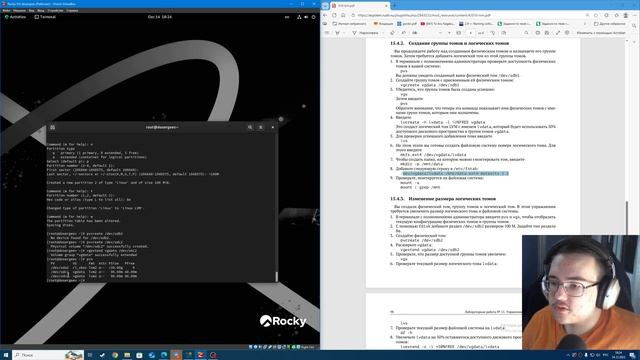Image resolution: width=640 pixels, height=360 pixels.
Task: Click the Windows taskbar search box
Action: tap(48, 355)
